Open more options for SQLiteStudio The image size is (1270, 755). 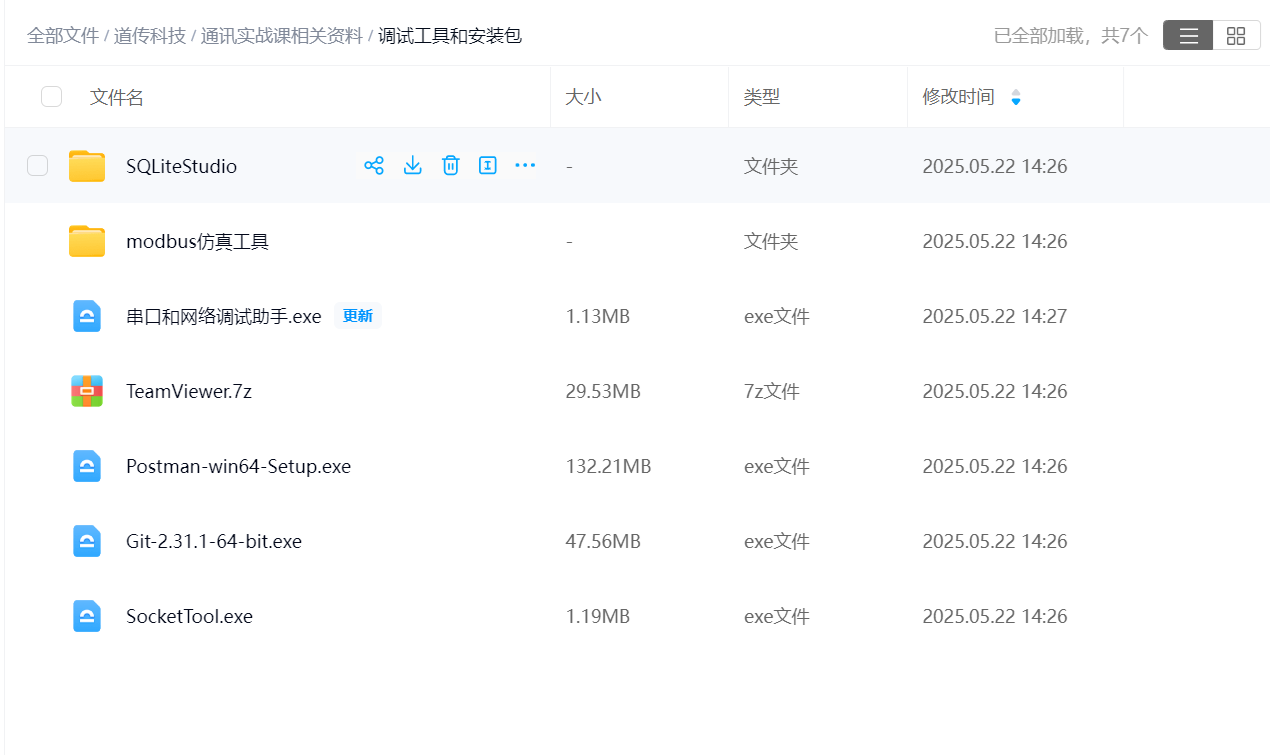(x=525, y=166)
